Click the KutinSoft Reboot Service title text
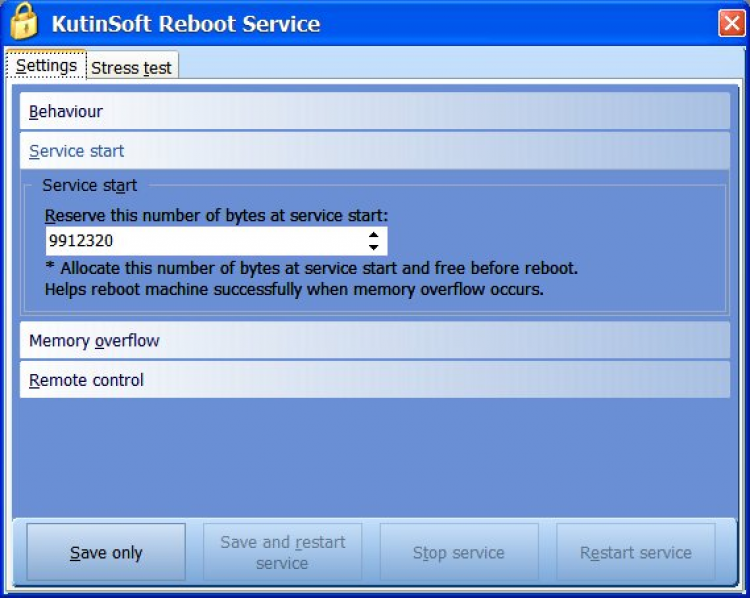This screenshot has width=750, height=598. tap(186, 23)
